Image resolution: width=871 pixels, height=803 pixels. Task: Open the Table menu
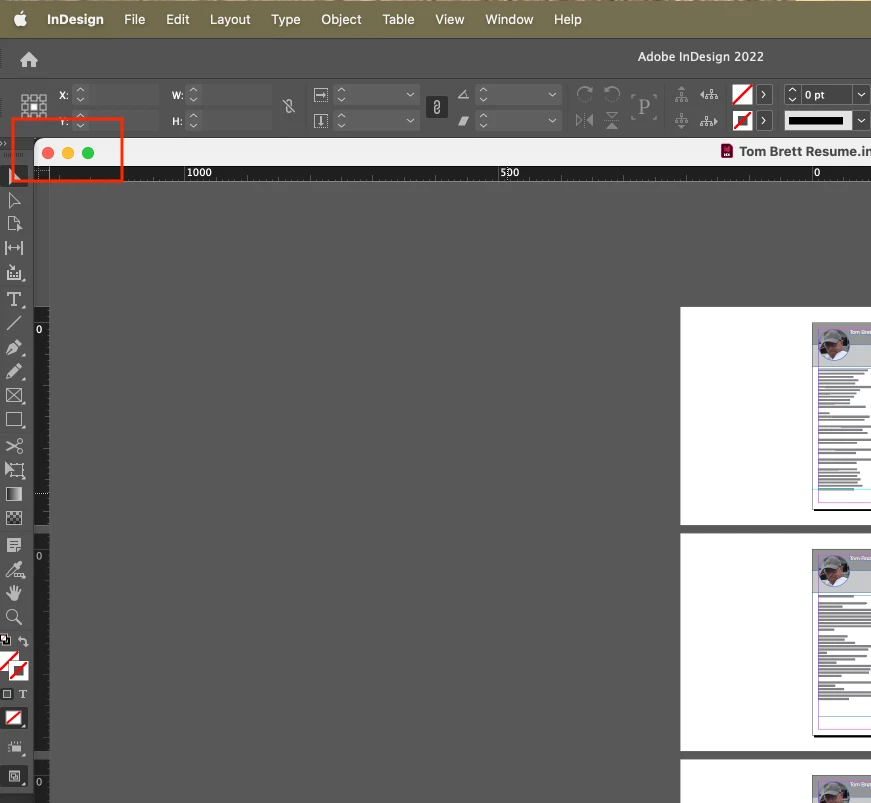click(398, 19)
